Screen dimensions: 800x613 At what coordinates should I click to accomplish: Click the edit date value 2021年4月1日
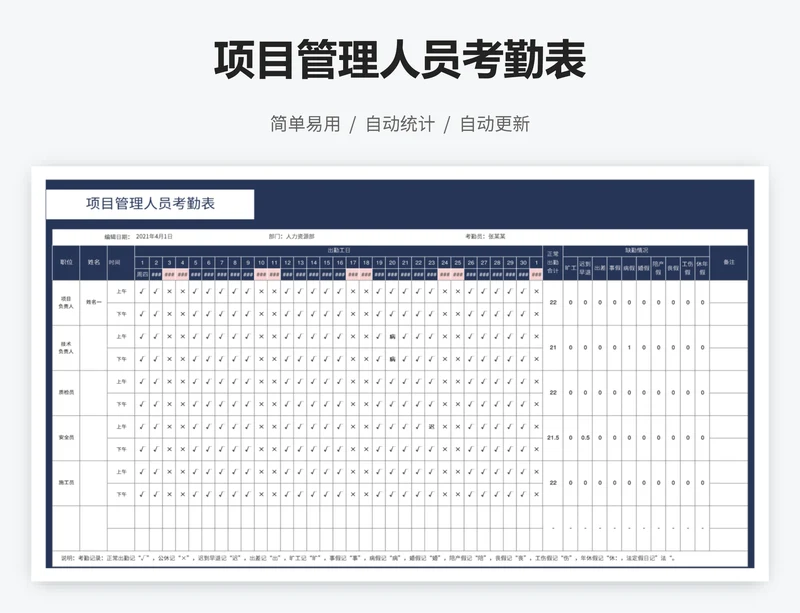pos(154,237)
